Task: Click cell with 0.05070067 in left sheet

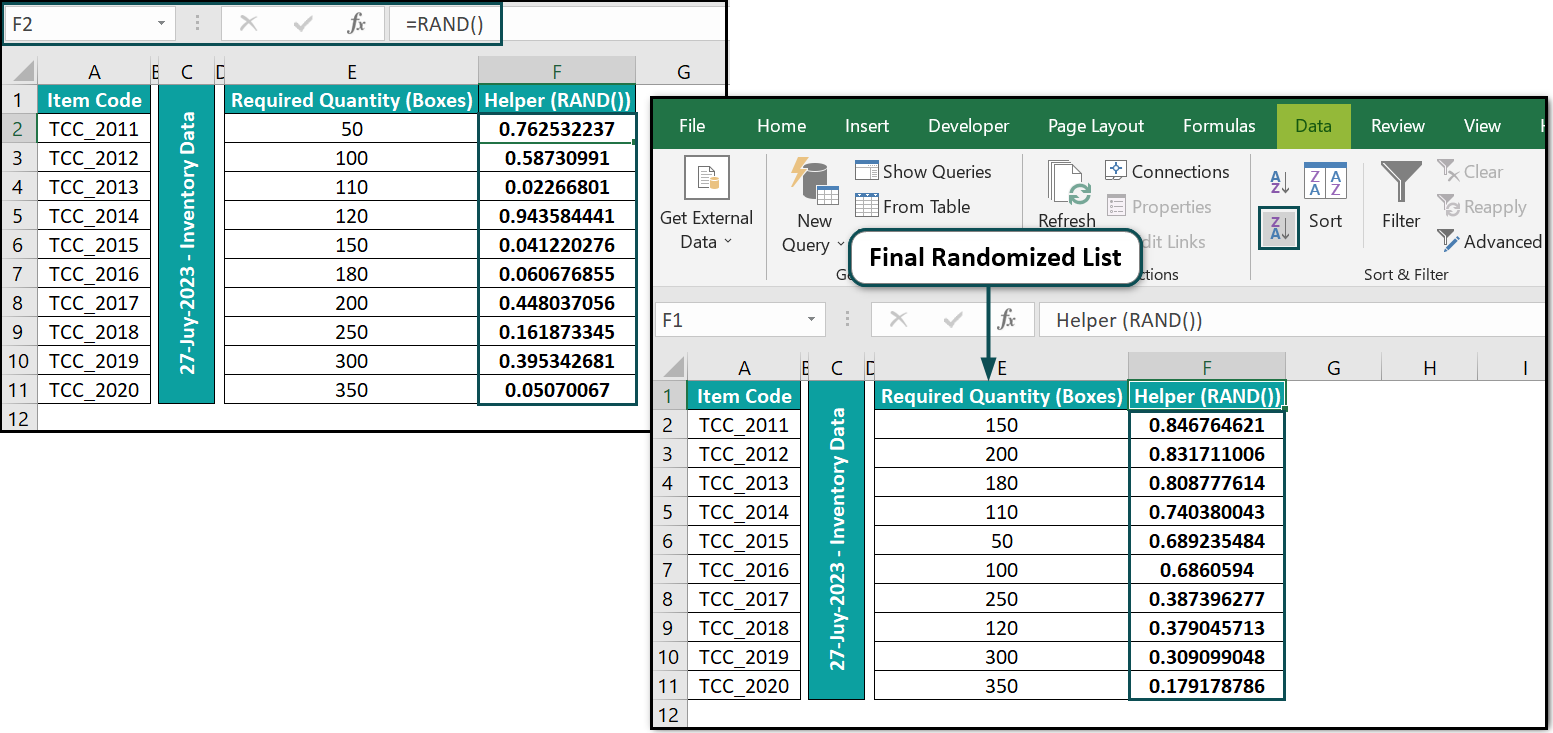Action: pos(557,390)
